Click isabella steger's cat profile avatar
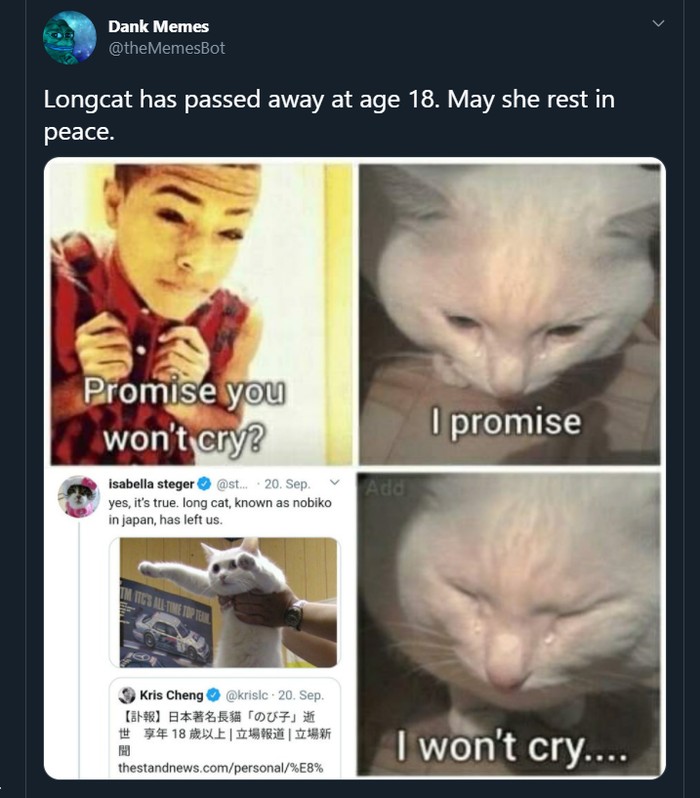700x798 pixels. pos(78,496)
